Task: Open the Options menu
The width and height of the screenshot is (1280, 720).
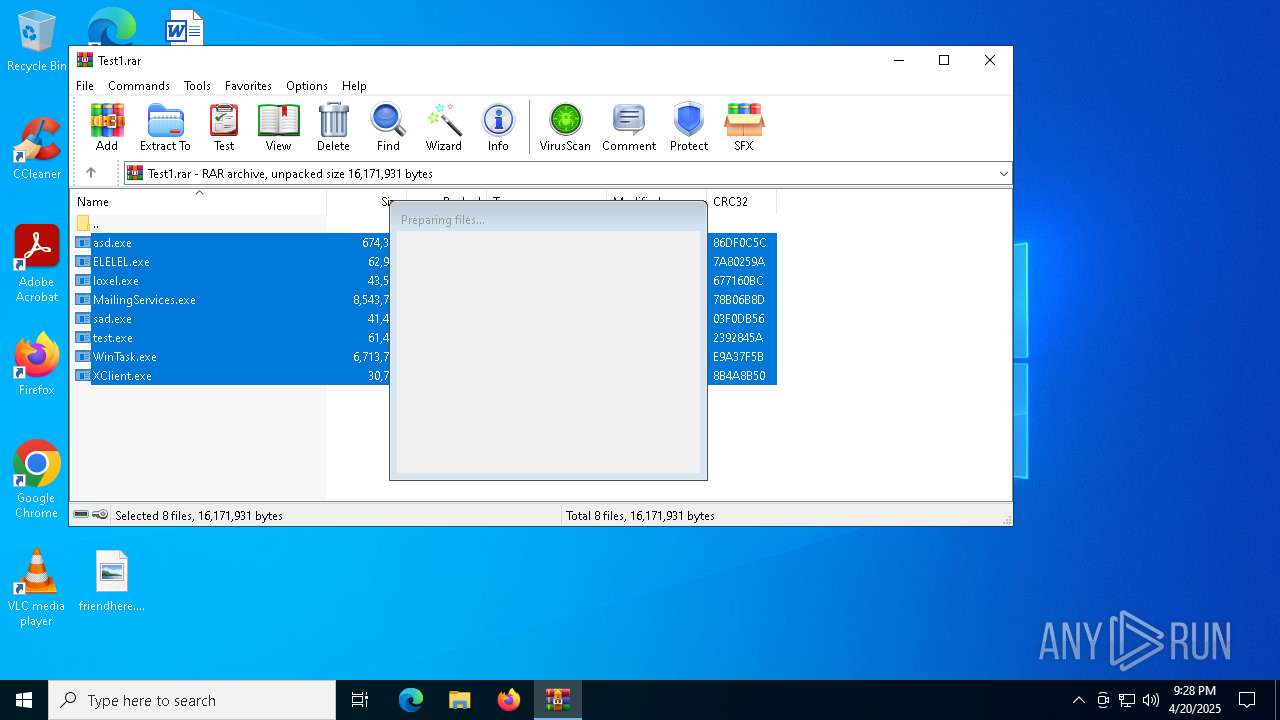Action: 307,86
